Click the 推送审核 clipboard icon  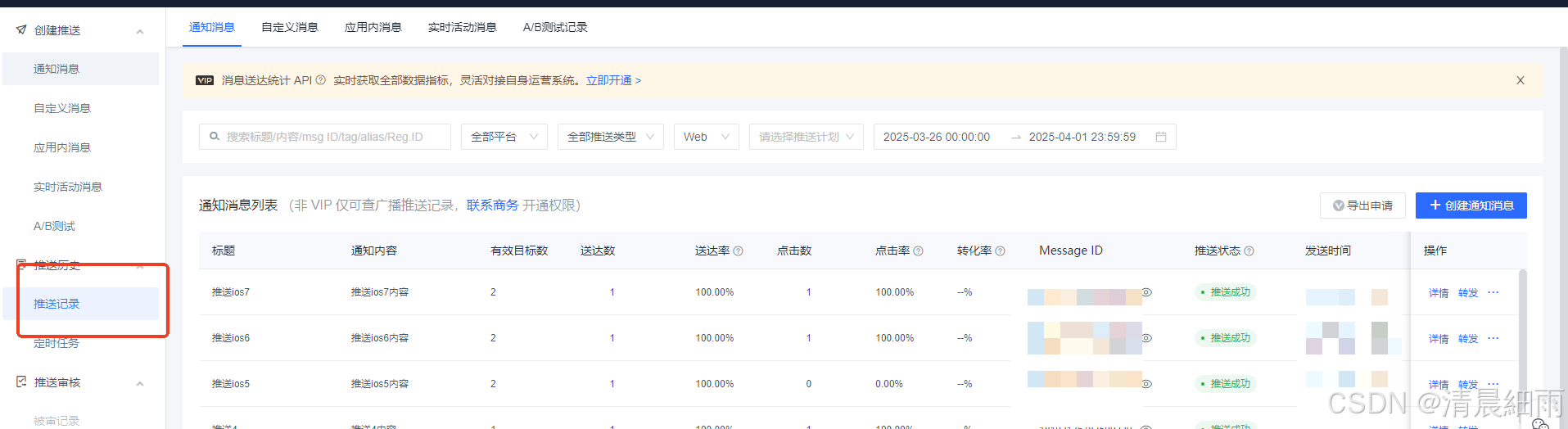pyautogui.click(x=21, y=382)
